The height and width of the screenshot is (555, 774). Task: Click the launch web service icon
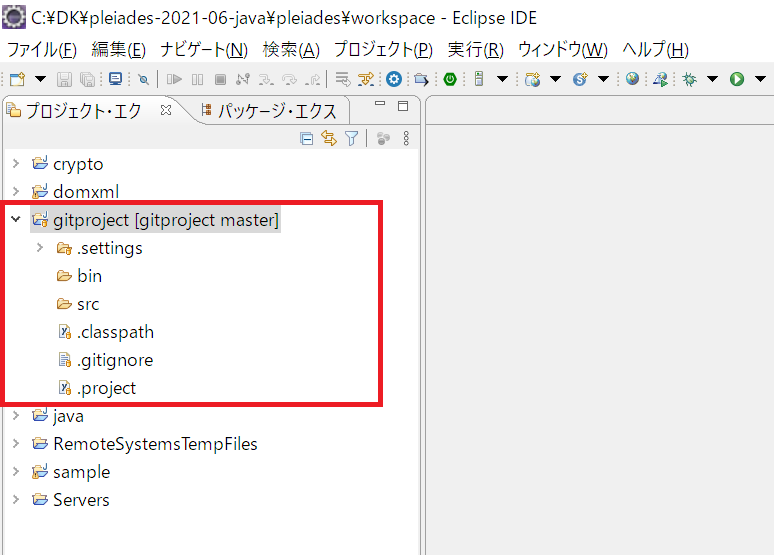point(660,79)
